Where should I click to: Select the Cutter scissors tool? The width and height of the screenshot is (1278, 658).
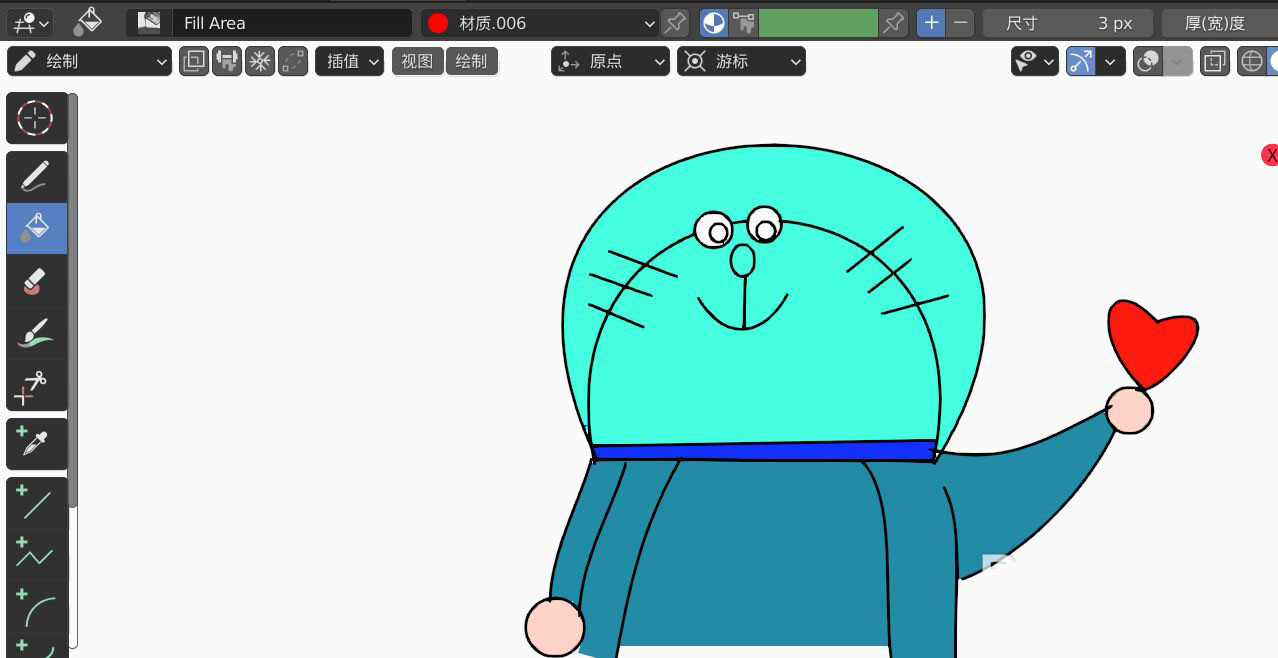pos(37,385)
